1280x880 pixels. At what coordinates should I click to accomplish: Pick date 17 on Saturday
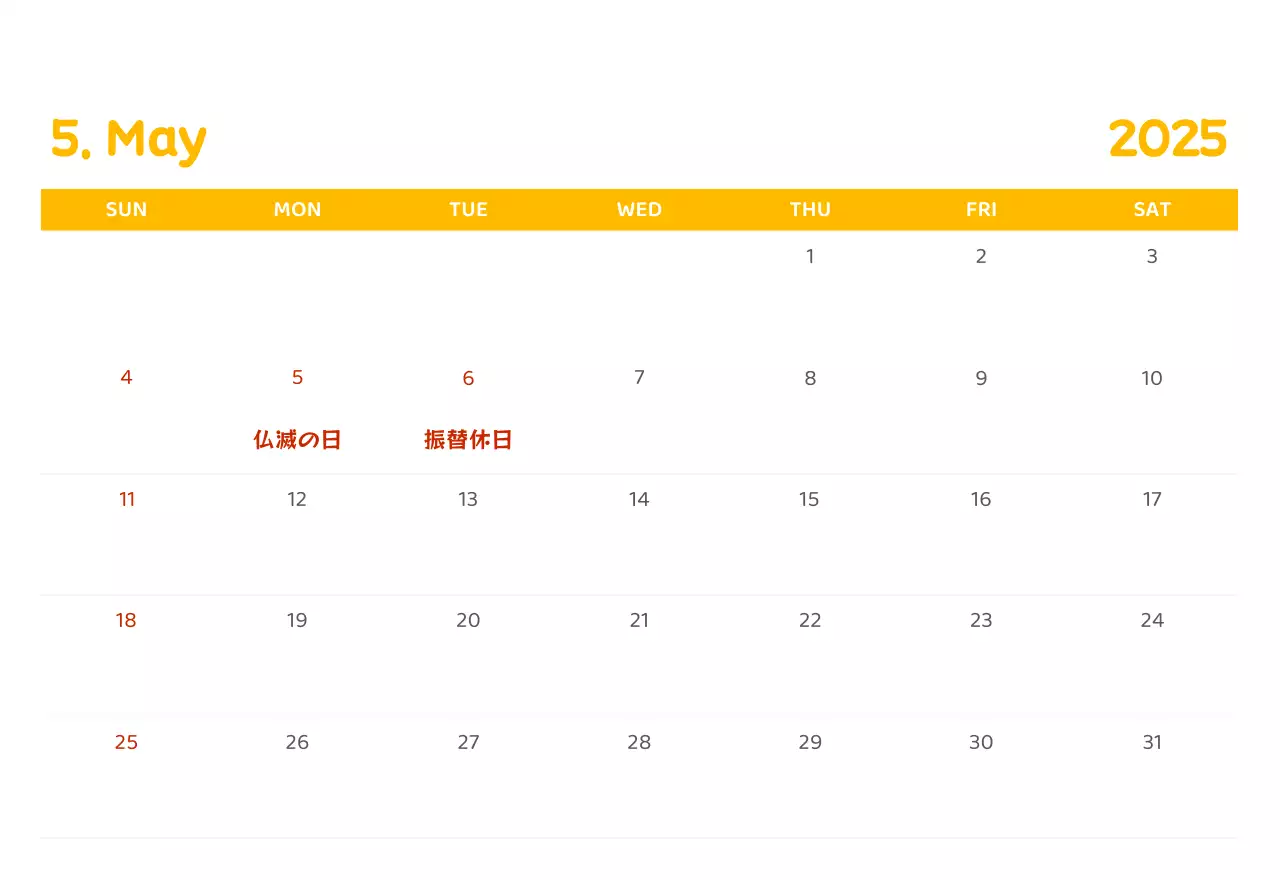click(1152, 500)
